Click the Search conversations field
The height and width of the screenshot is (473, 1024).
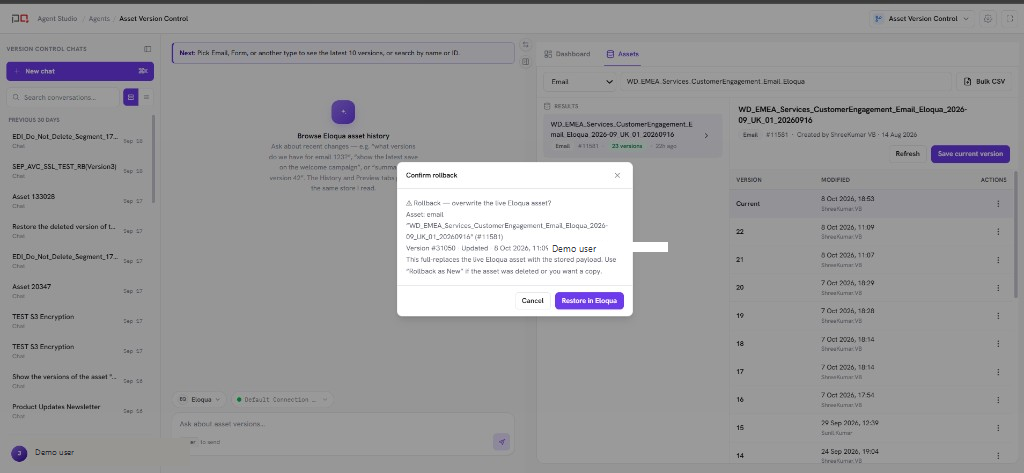pos(63,97)
